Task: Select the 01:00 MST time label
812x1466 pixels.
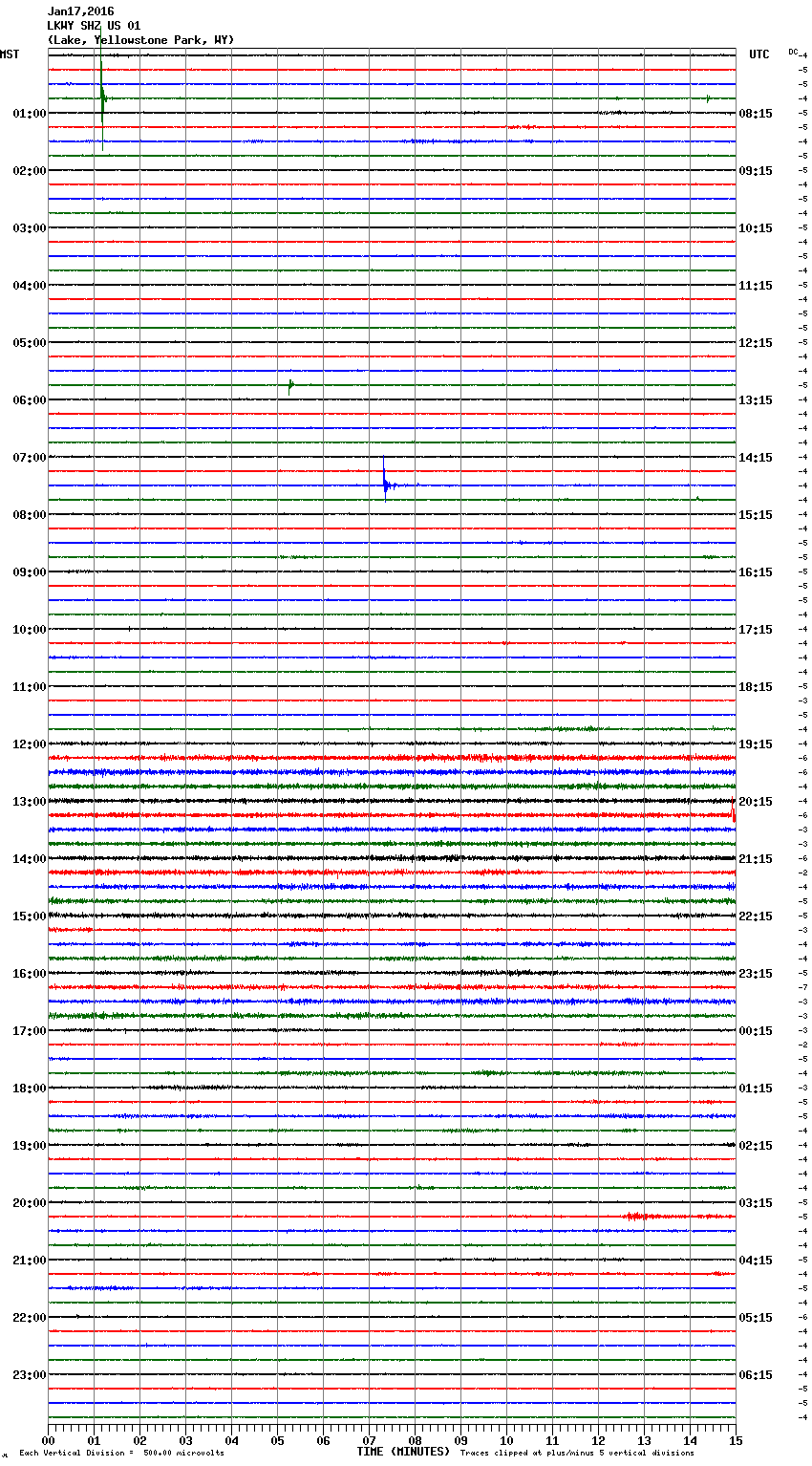Action: pos(29,114)
